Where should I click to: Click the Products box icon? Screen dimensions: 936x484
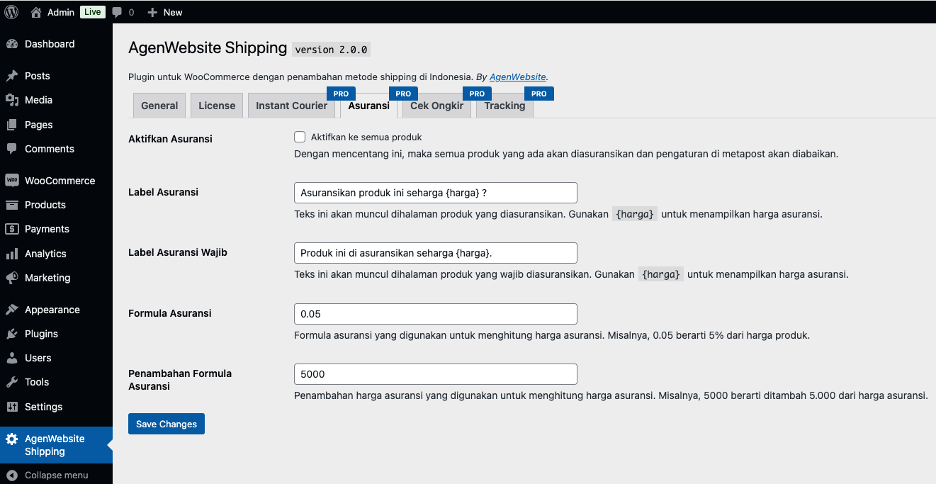[x=12, y=205]
